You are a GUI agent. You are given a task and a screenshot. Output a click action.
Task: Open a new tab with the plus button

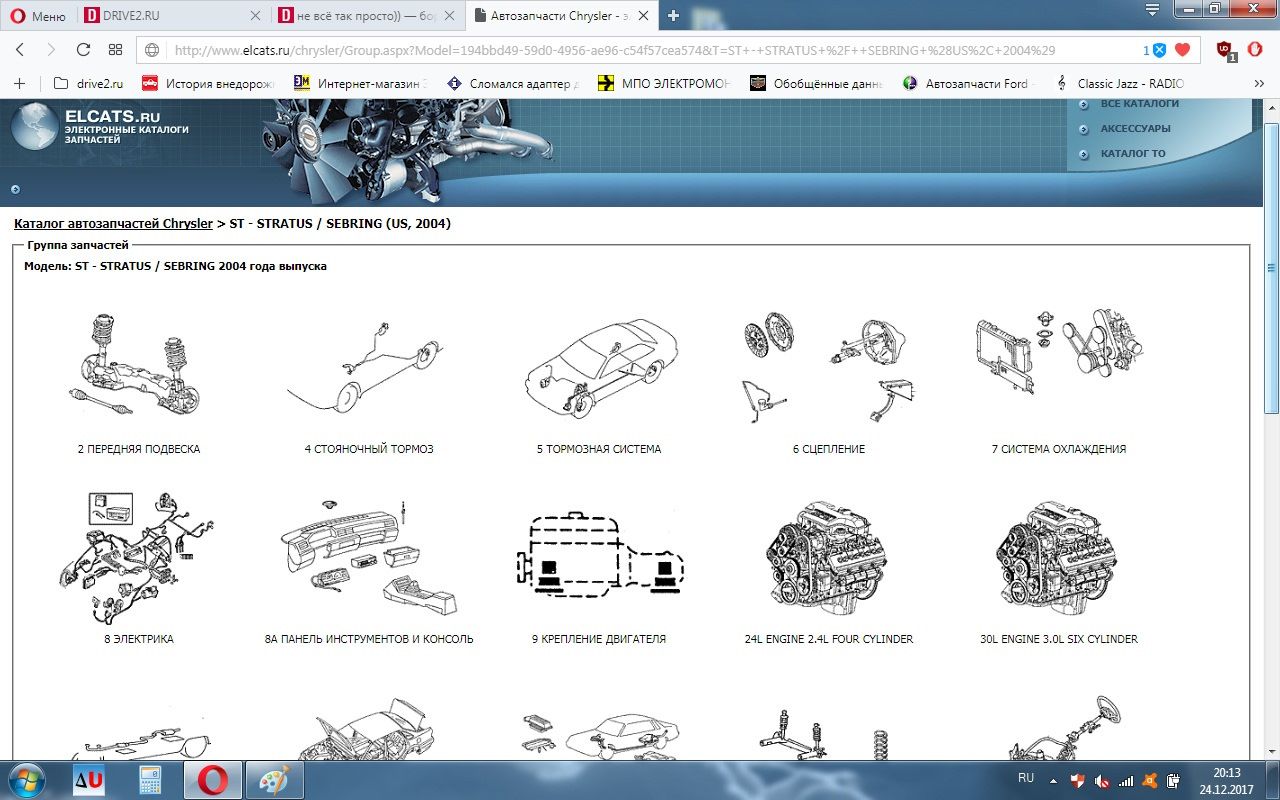coord(673,15)
